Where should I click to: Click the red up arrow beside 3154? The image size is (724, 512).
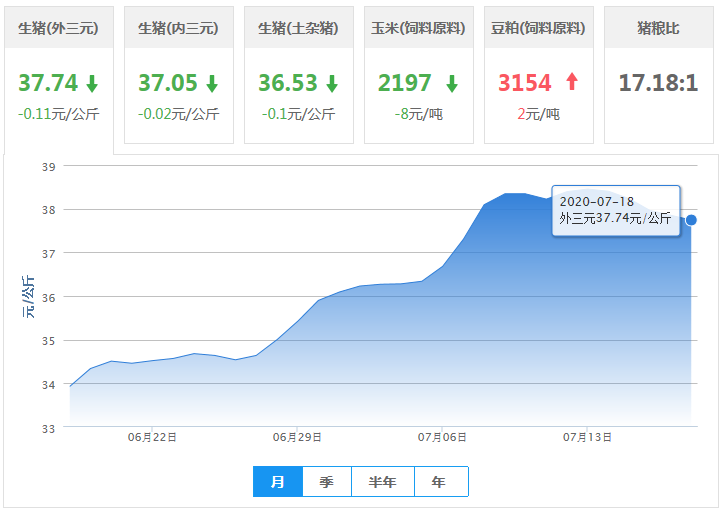tap(572, 83)
